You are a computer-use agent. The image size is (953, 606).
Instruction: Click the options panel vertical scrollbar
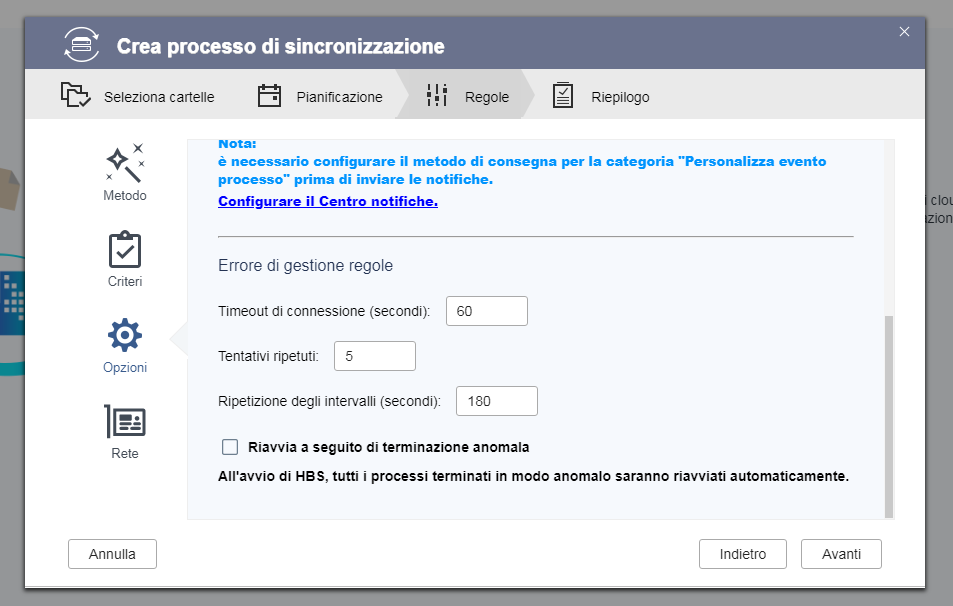coord(888,415)
